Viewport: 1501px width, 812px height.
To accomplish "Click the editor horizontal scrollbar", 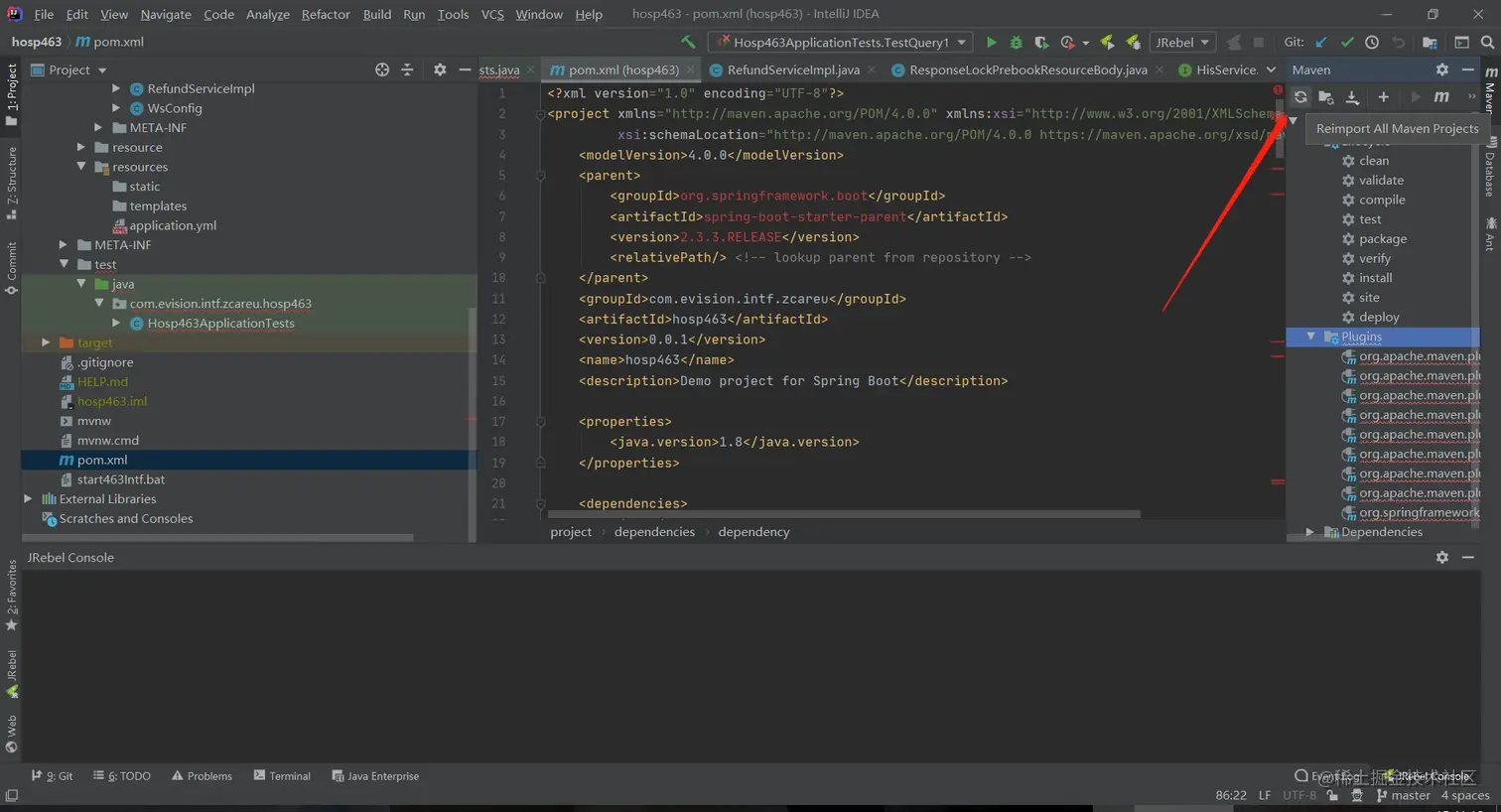I will [x=844, y=514].
